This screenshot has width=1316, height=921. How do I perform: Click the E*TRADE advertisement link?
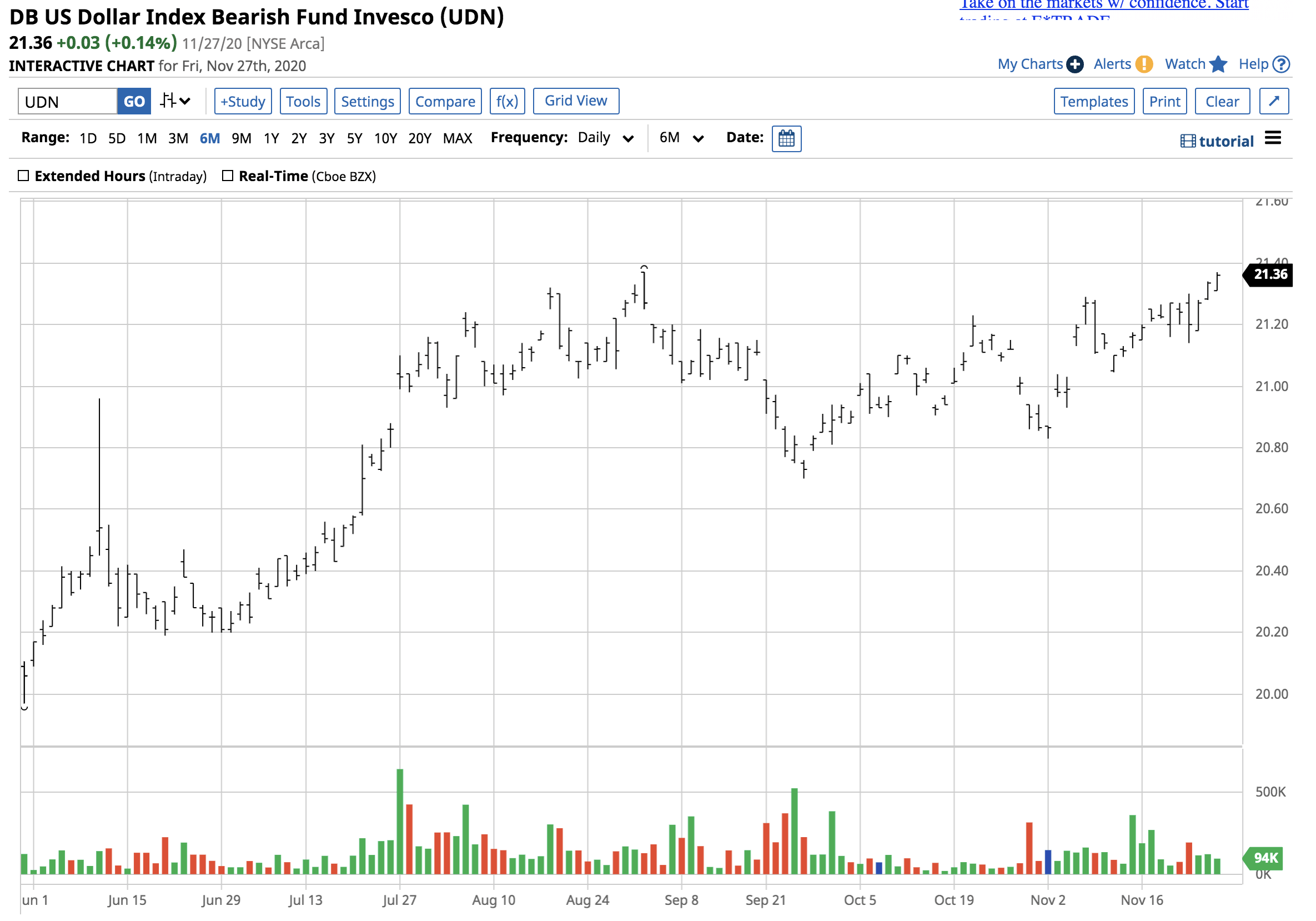[x=1104, y=9]
